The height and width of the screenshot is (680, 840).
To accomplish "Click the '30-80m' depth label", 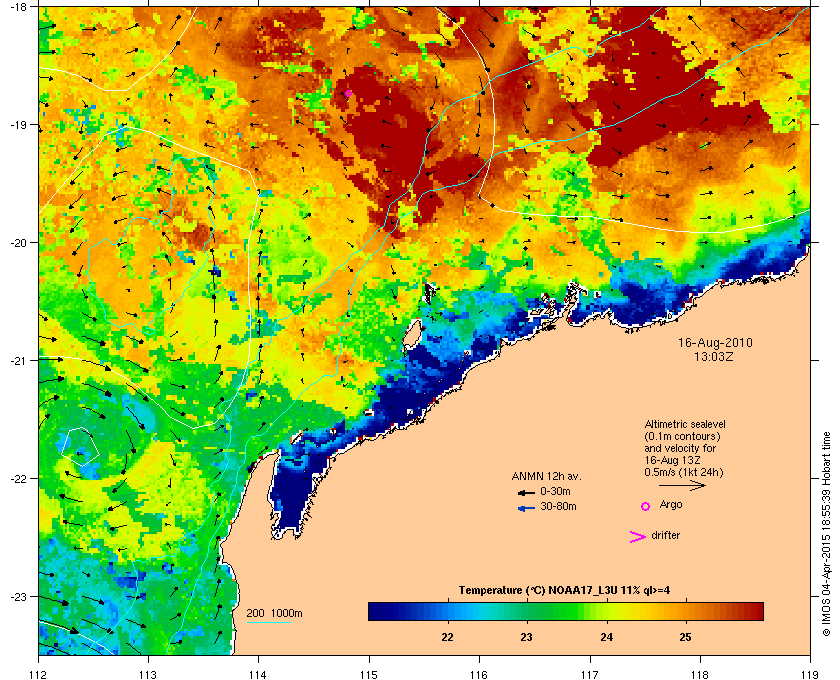I will (x=558, y=506).
